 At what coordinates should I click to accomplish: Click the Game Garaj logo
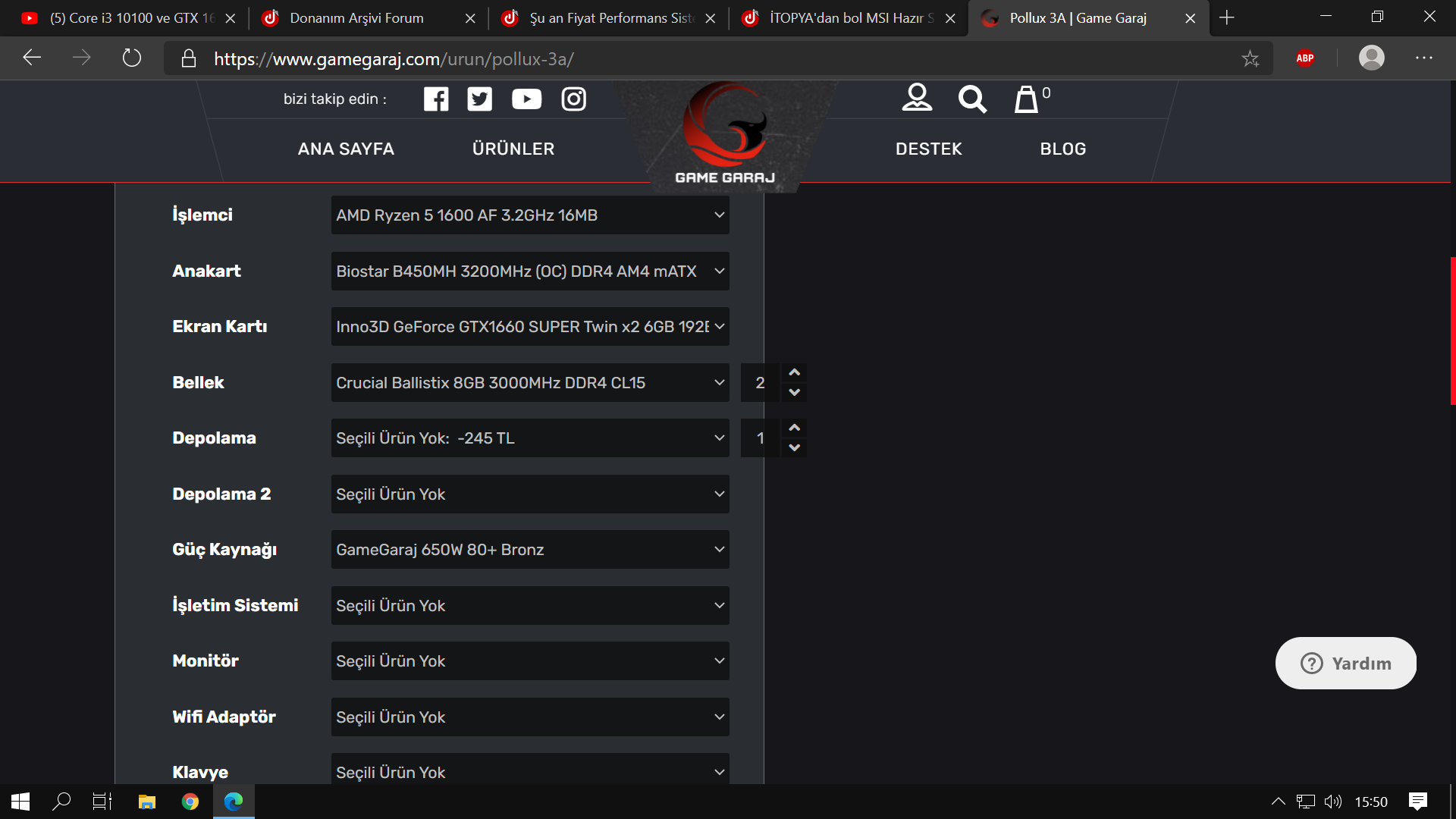coord(725,134)
